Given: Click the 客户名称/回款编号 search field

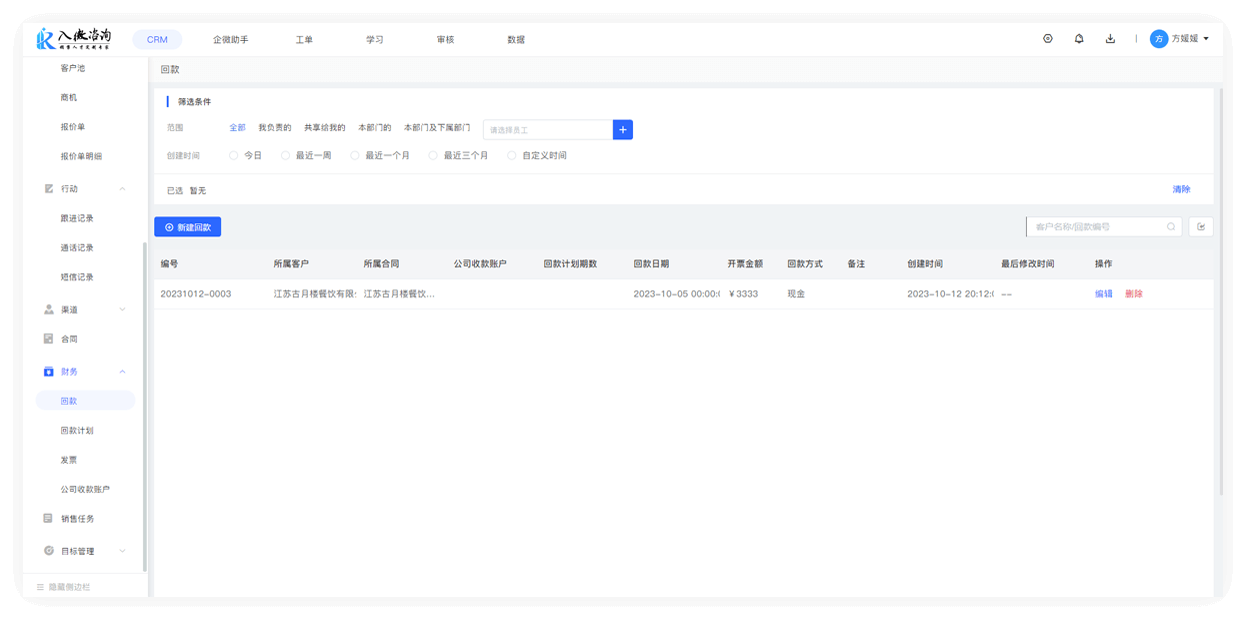Looking at the screenshot, I should point(1104,227).
